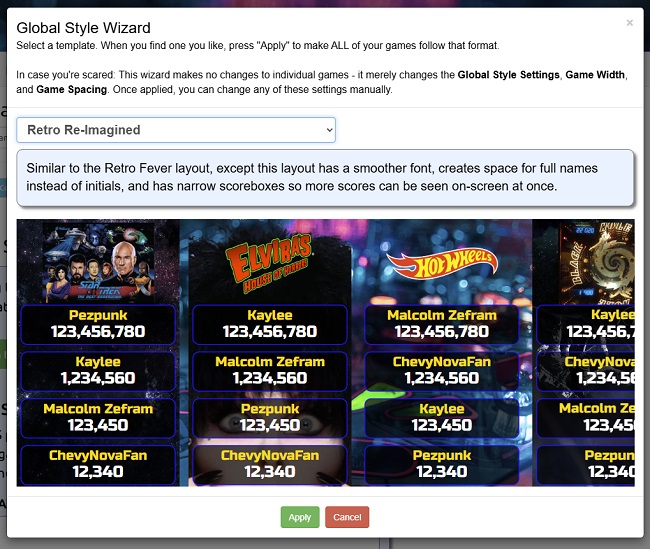Click Pezpunk 12,340 box under Hot Wheels

(x=441, y=464)
